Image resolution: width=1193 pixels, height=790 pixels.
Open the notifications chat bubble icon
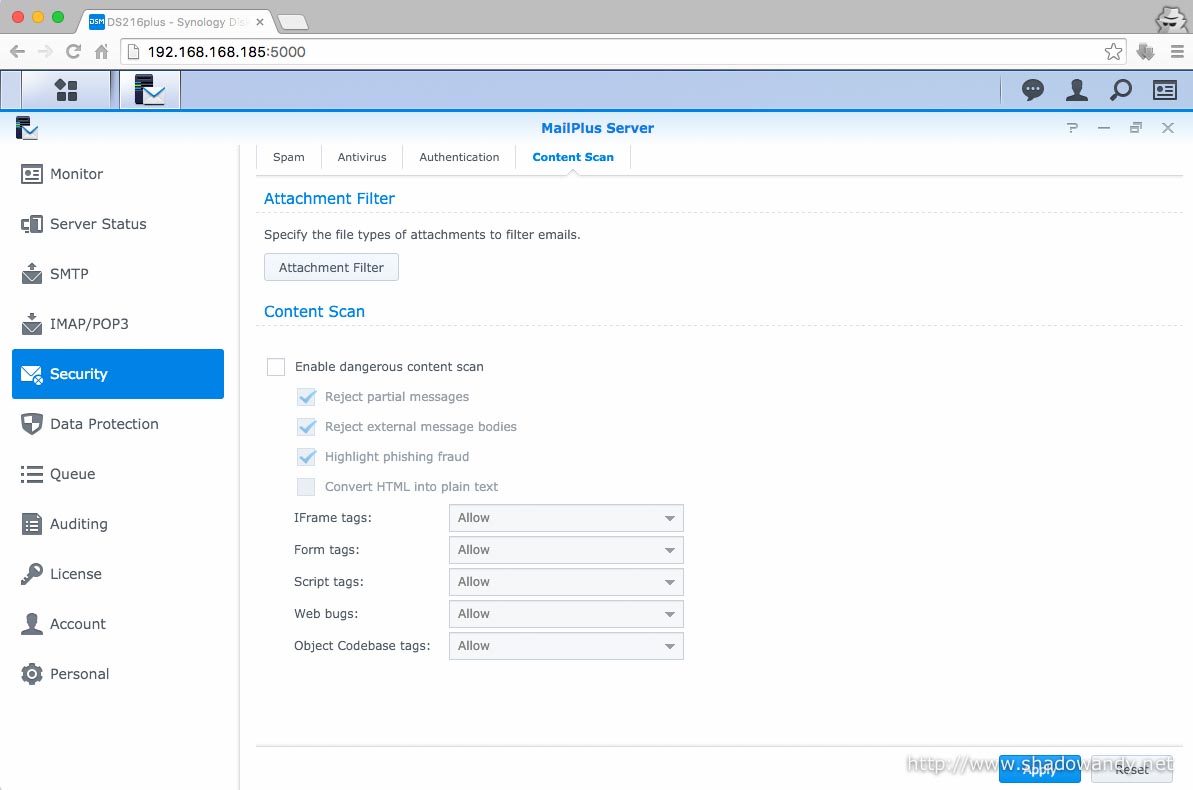pos(1033,90)
